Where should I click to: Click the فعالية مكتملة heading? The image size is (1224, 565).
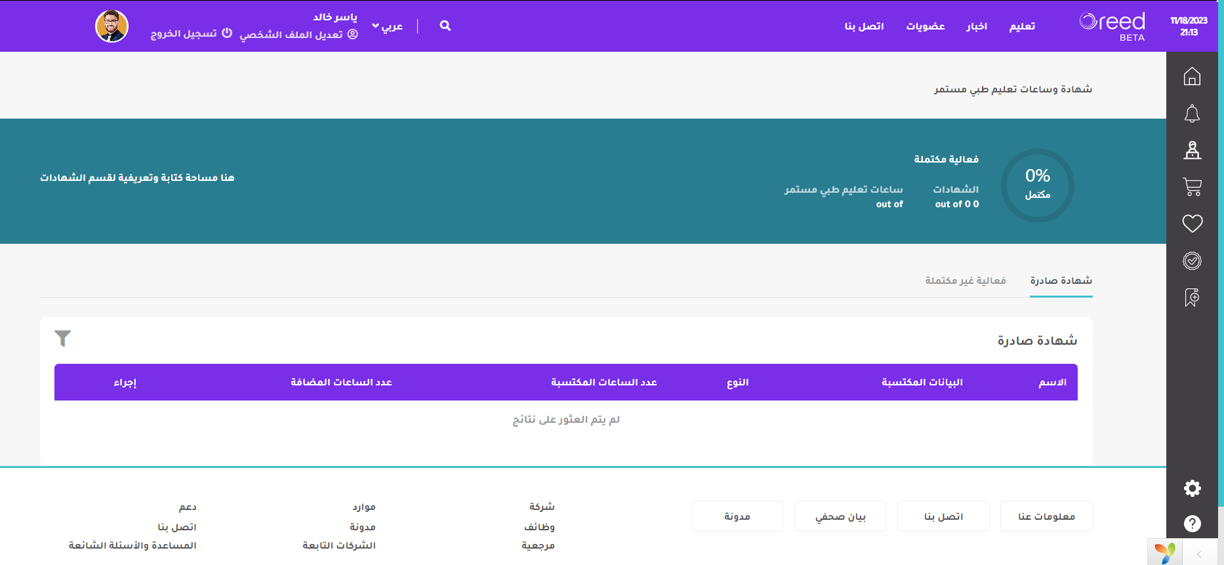[x=946, y=160]
